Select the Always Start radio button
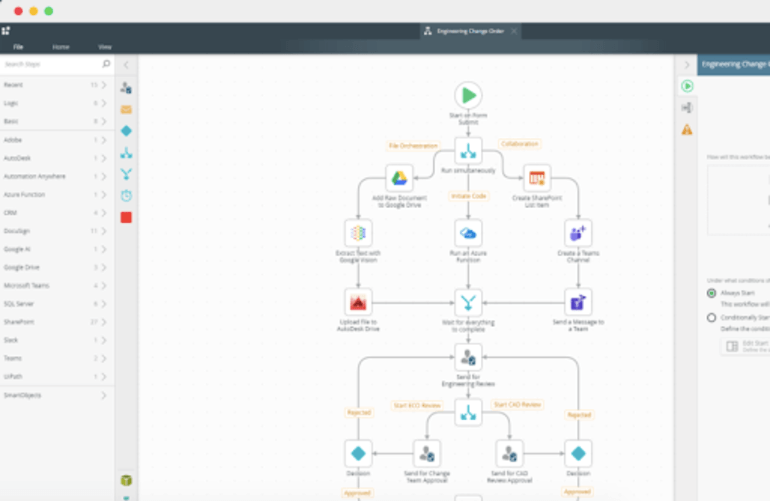The image size is (770, 501). [x=711, y=293]
